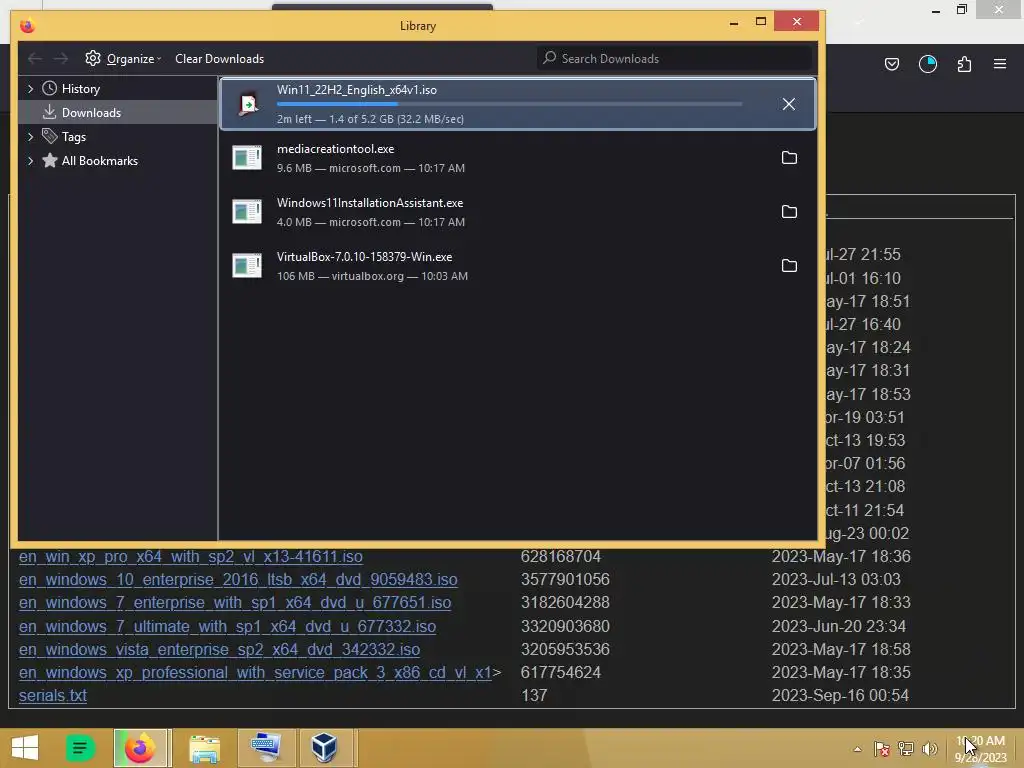Go back with Library back arrow

click(x=35, y=58)
